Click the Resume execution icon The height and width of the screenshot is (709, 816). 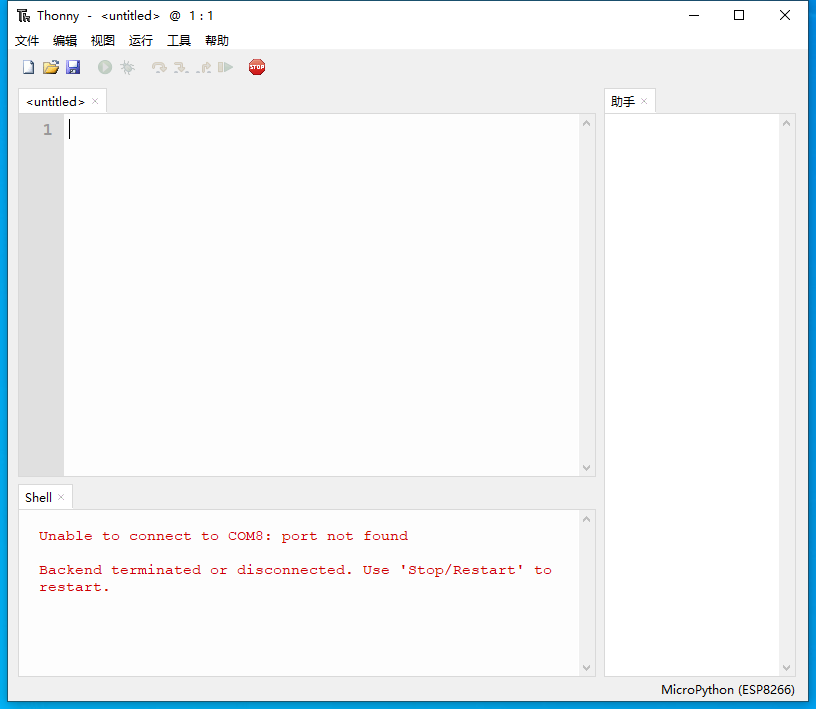point(225,66)
